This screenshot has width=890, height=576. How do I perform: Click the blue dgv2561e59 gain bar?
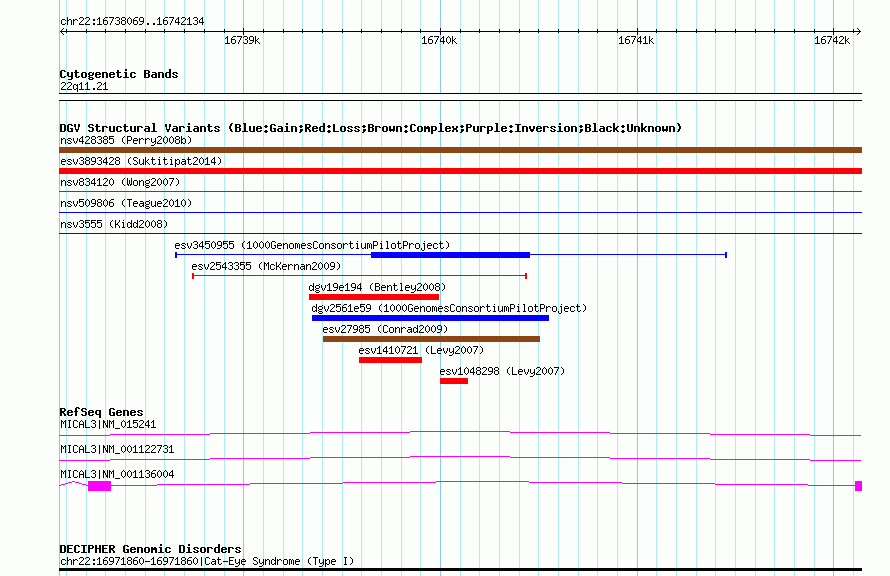pyautogui.click(x=430, y=318)
